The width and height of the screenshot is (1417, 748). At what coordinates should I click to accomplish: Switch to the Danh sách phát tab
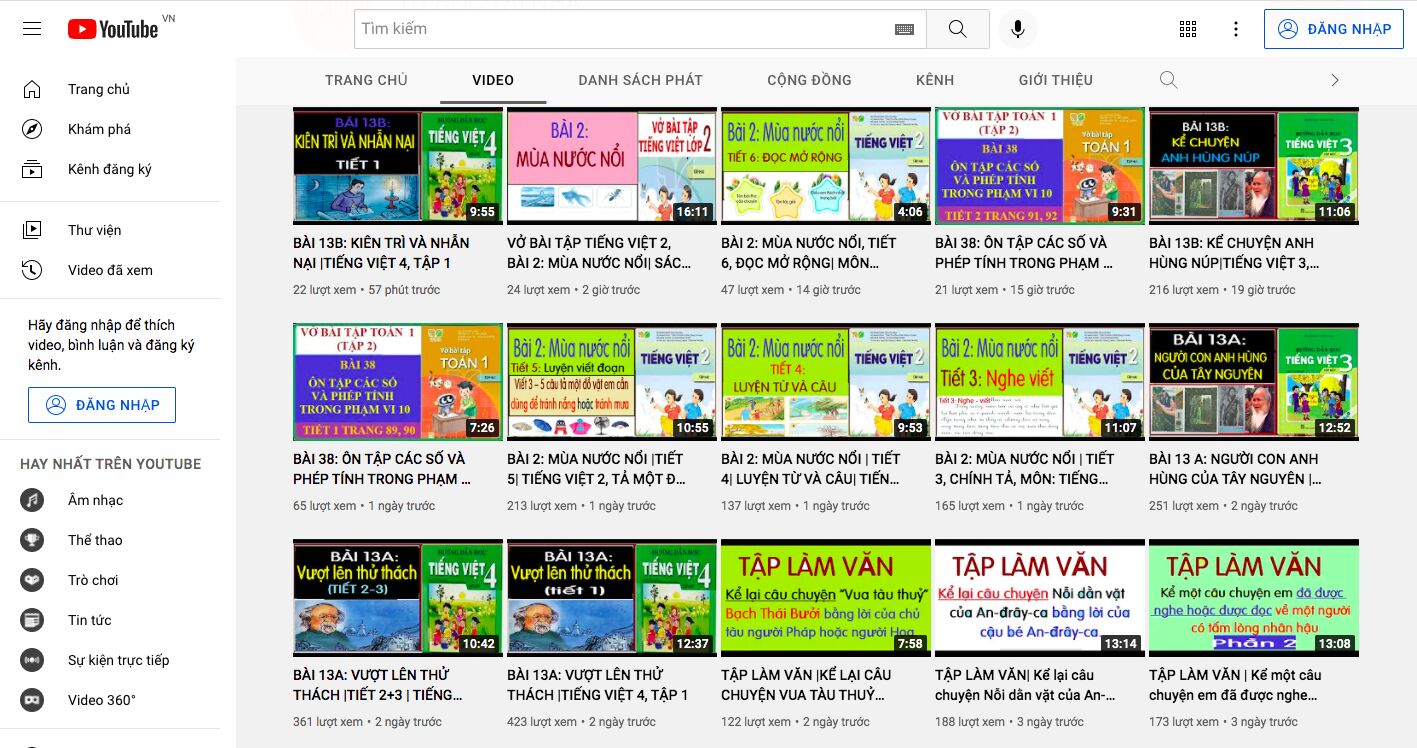click(x=640, y=80)
